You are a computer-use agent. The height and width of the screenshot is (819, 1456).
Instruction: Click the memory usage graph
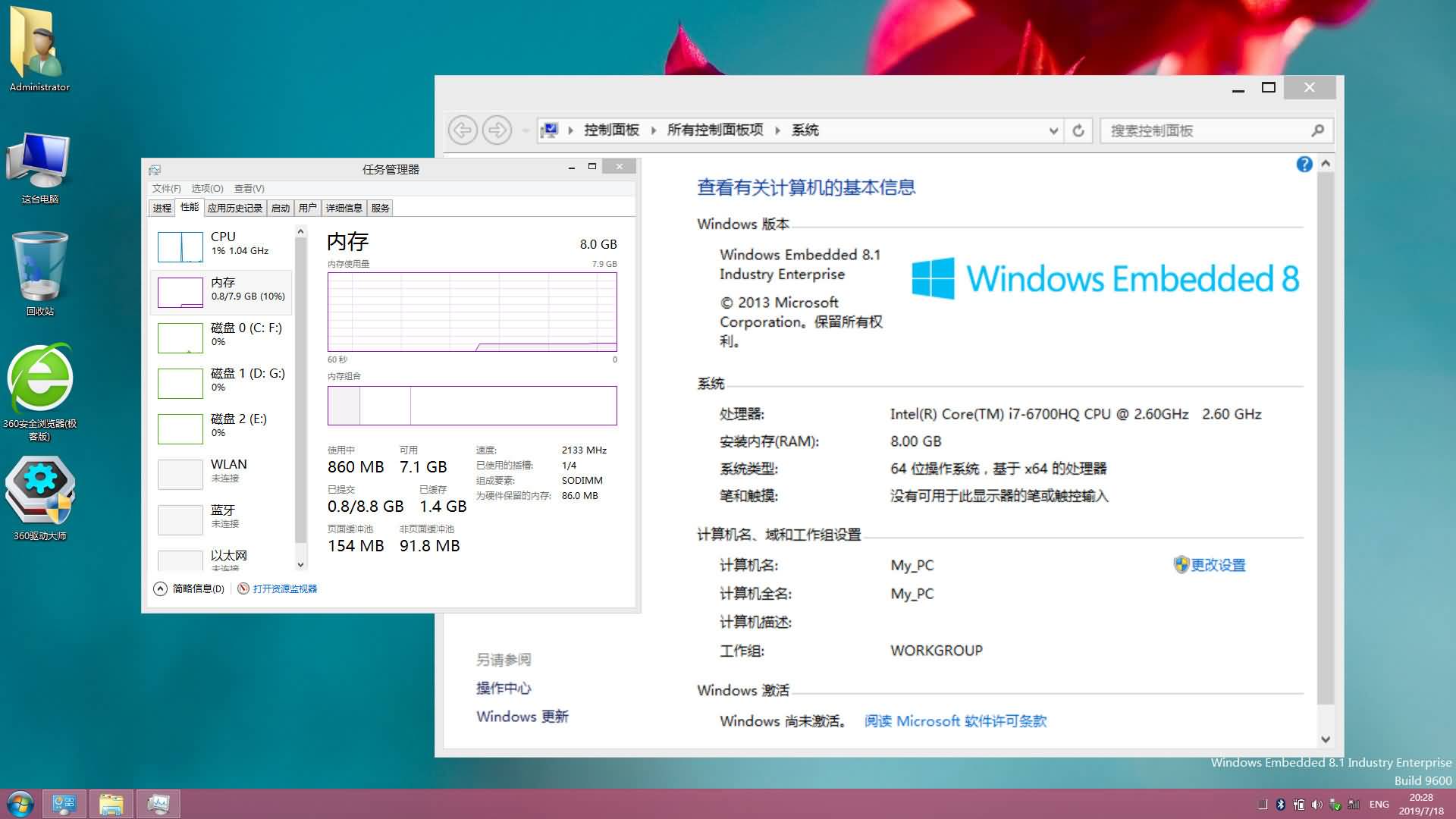pos(472,312)
